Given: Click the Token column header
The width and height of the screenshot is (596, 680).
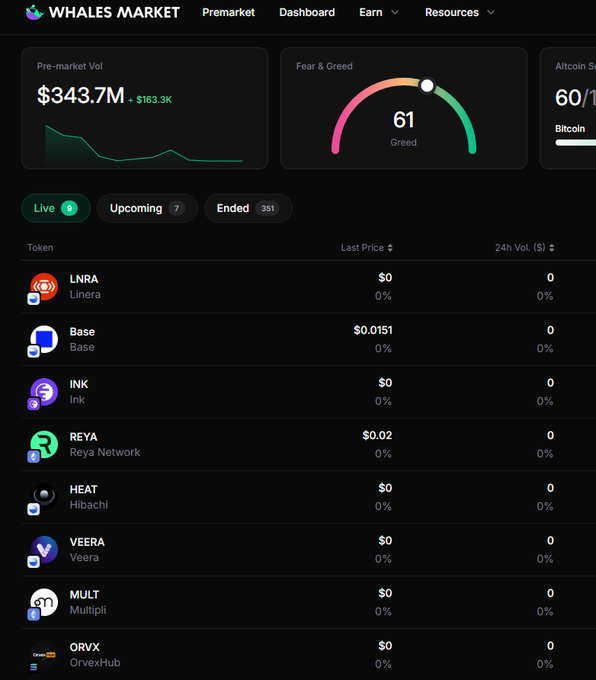Looking at the screenshot, I should 40,248.
